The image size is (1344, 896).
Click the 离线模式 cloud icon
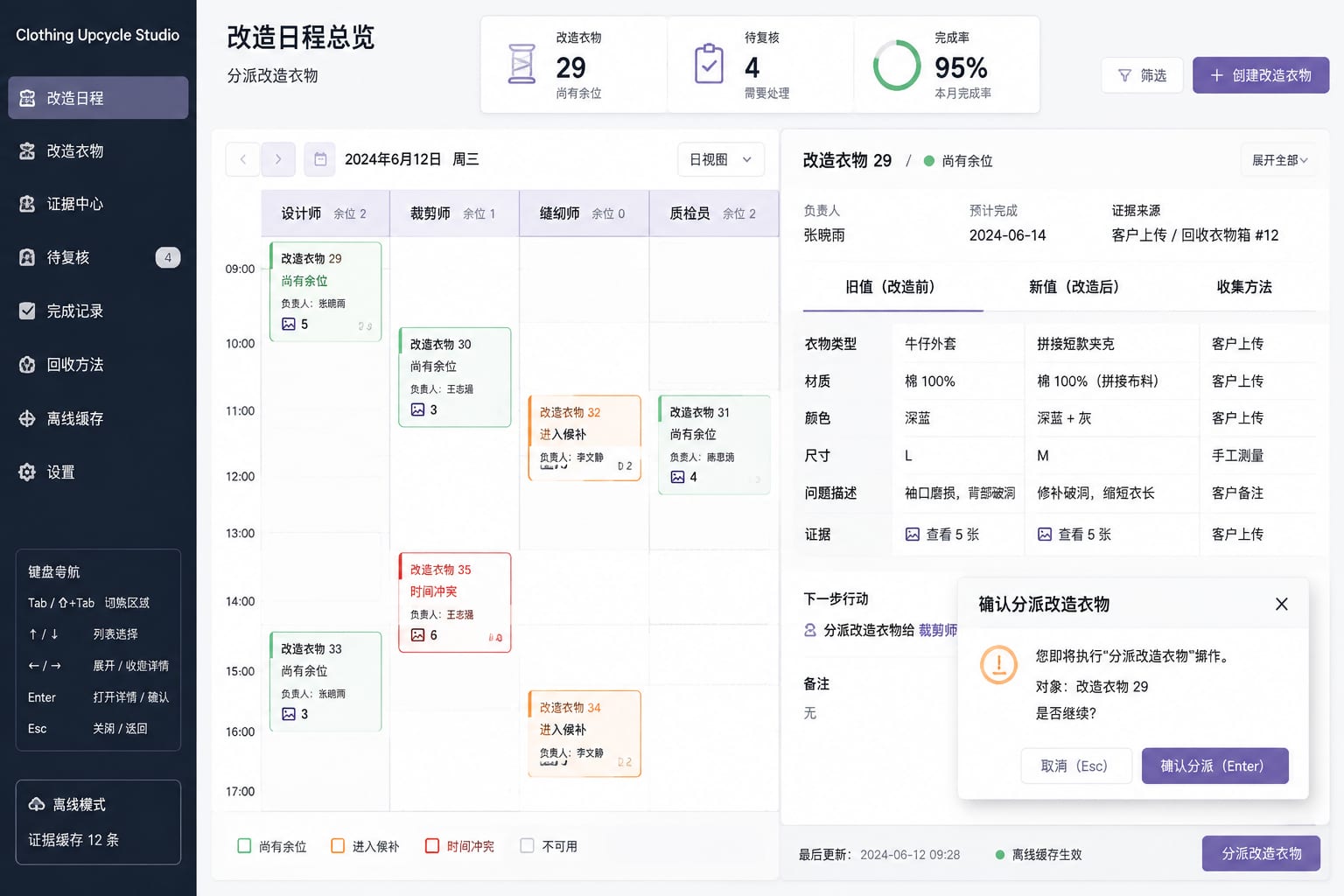click(37, 804)
